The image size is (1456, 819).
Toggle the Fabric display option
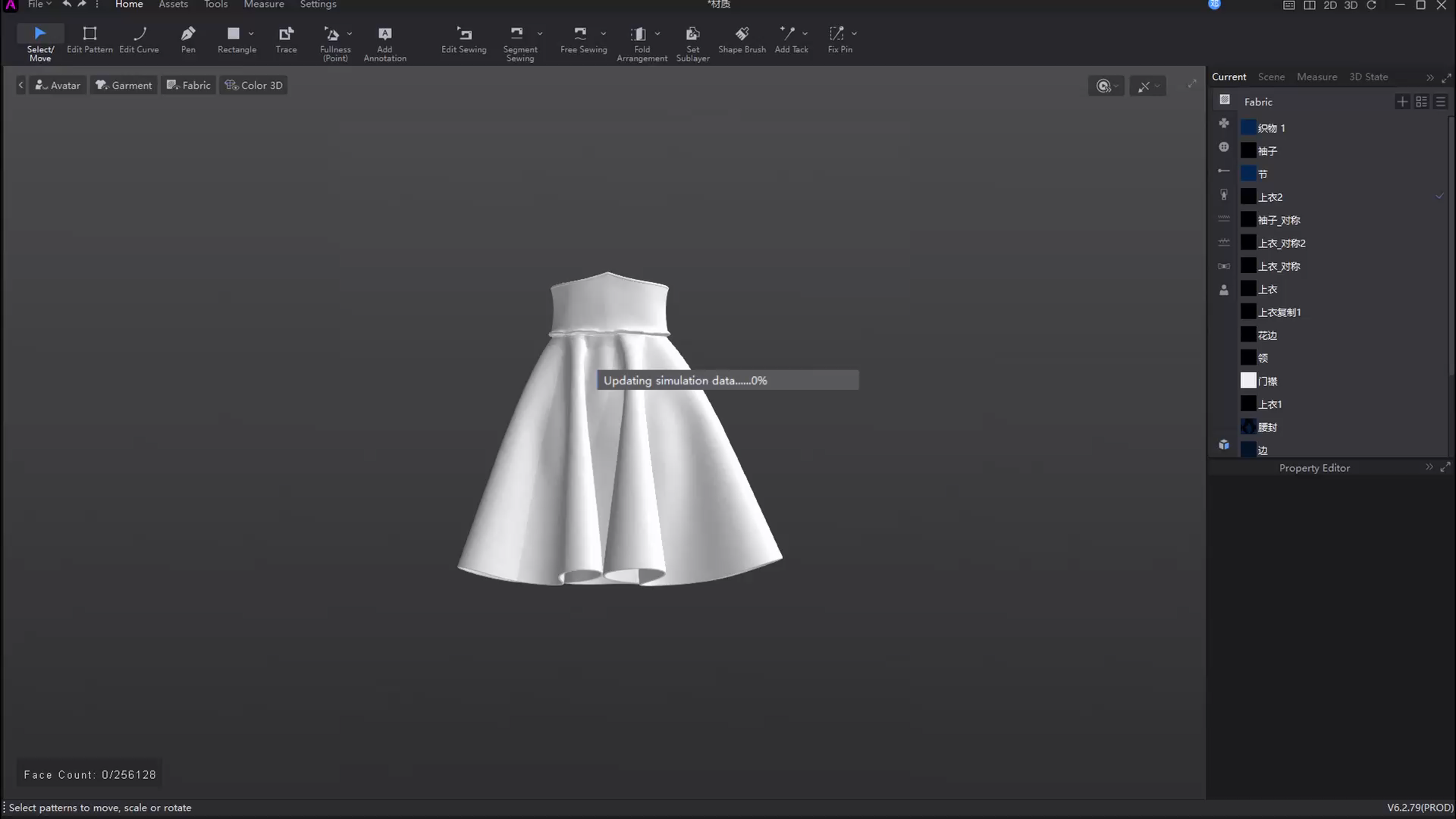(188, 85)
